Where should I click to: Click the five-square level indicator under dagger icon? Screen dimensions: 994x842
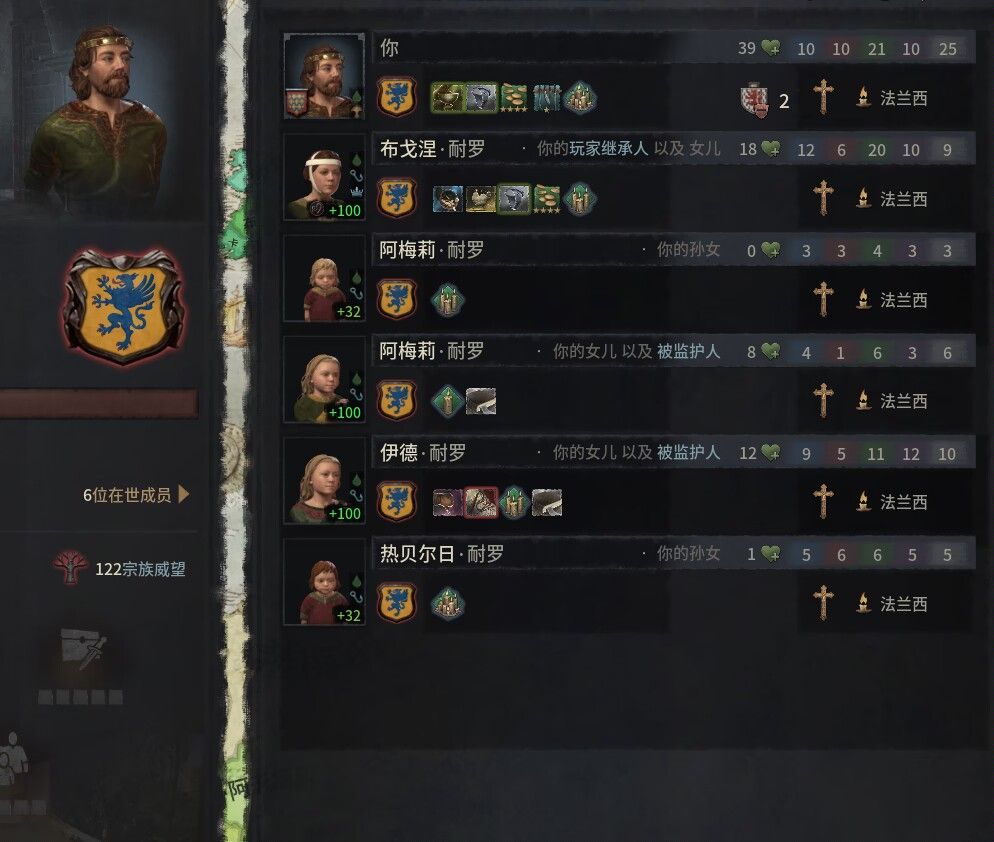click(81, 697)
